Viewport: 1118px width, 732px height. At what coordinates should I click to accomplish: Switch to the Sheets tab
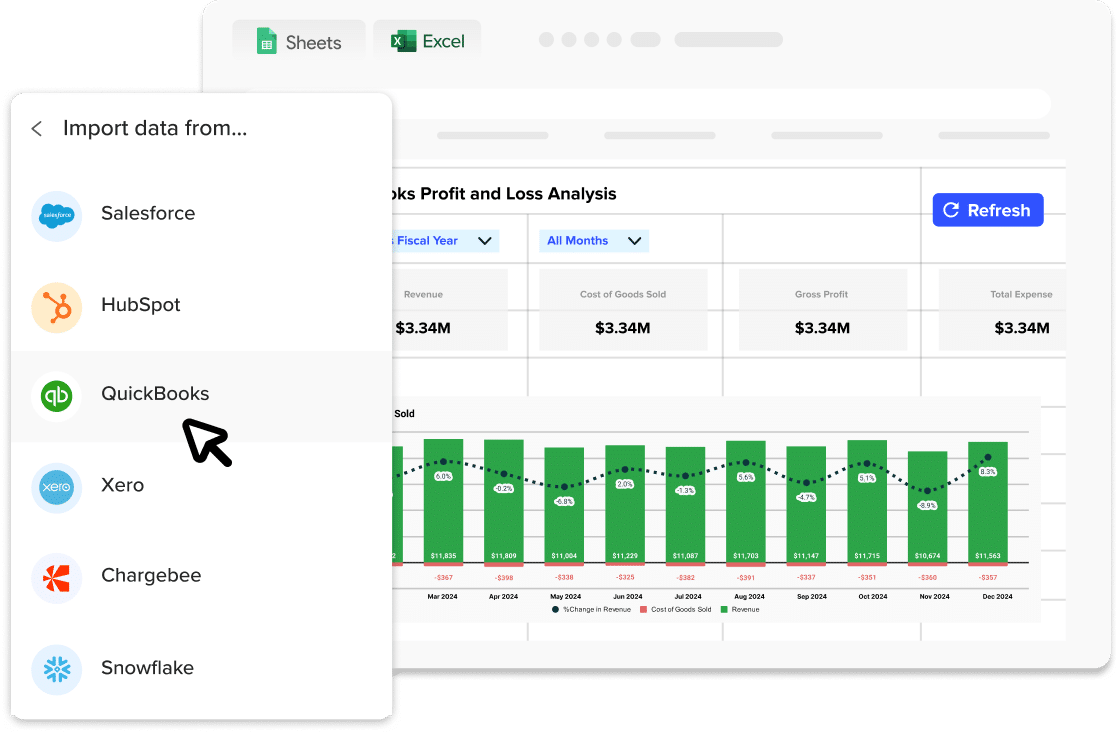click(299, 41)
